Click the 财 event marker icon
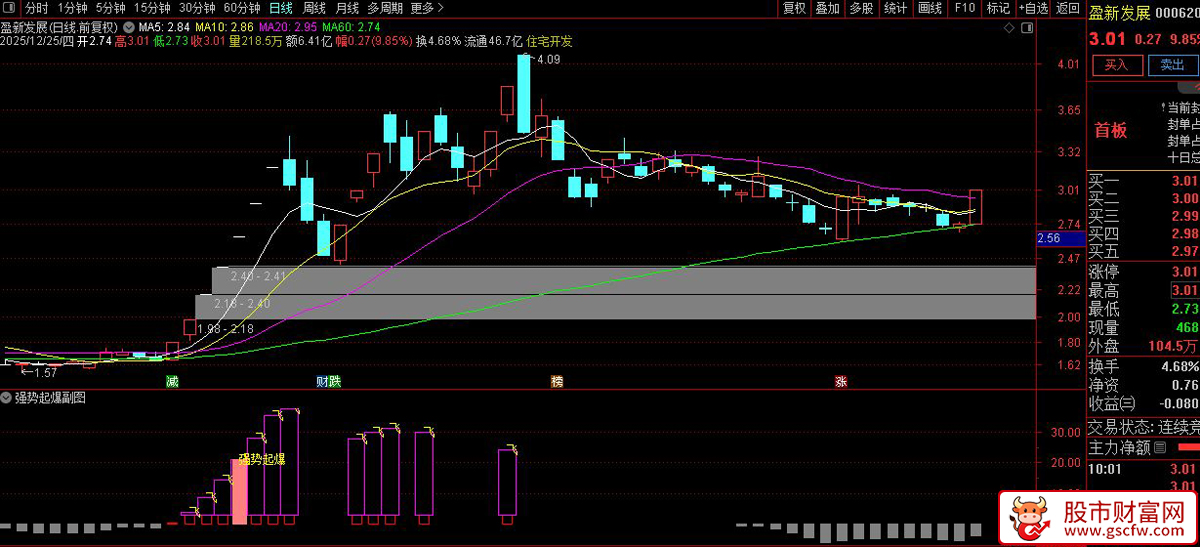 (x=322, y=381)
